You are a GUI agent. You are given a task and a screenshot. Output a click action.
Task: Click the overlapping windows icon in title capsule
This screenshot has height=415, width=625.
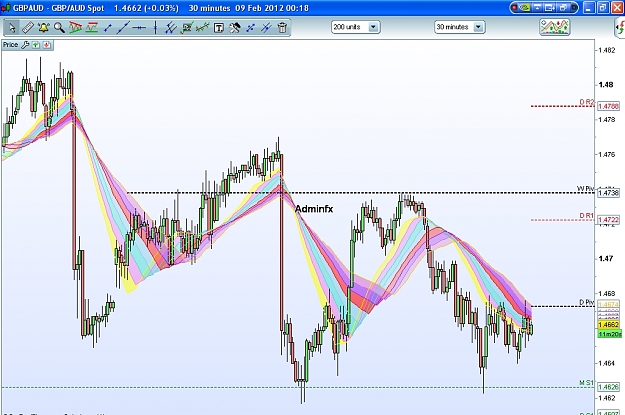click(x=564, y=8)
